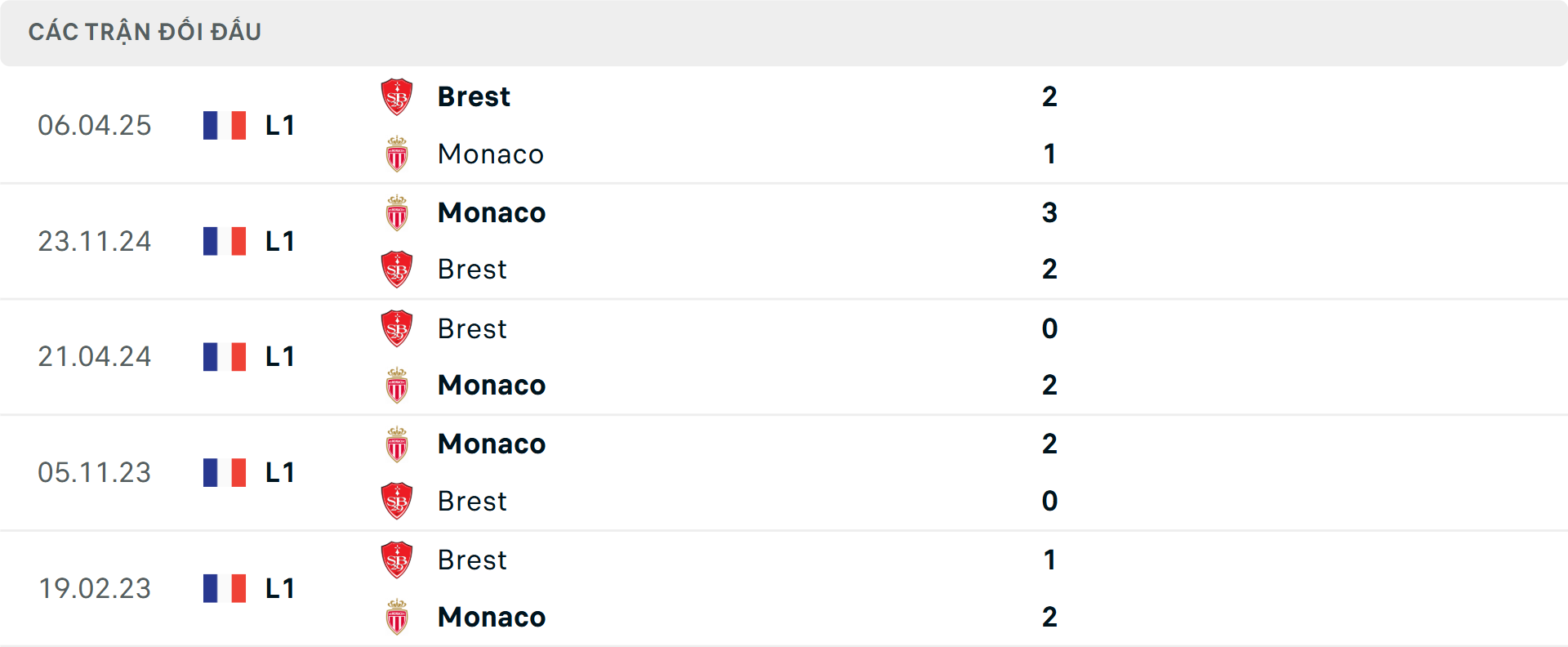The image size is (1568, 647).
Task: Click the CÁC TRẬN ĐỐI ĐẦU header
Action: [x=145, y=31]
